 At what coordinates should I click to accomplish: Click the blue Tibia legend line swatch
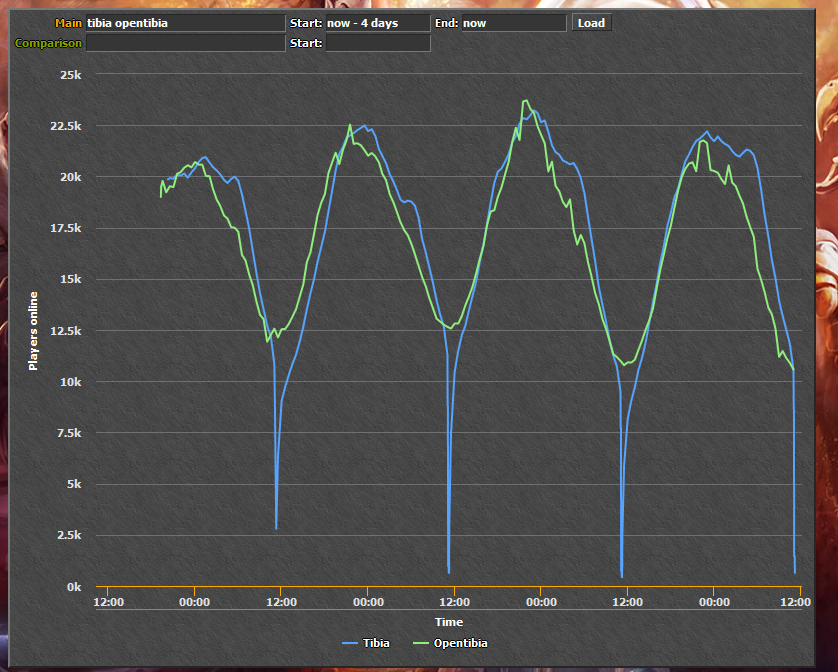(350, 643)
